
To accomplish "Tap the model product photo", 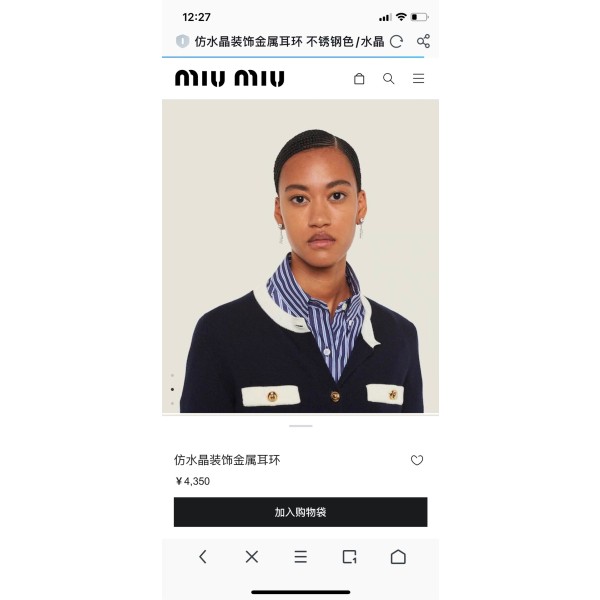I will pos(300,256).
